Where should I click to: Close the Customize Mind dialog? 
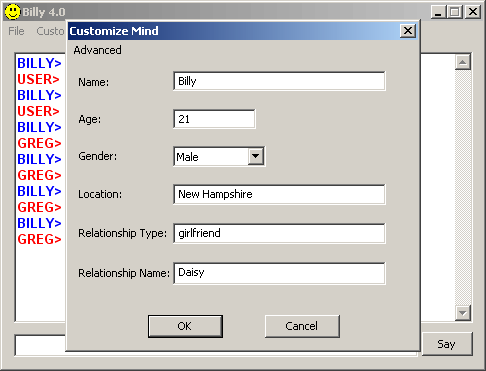(x=408, y=31)
